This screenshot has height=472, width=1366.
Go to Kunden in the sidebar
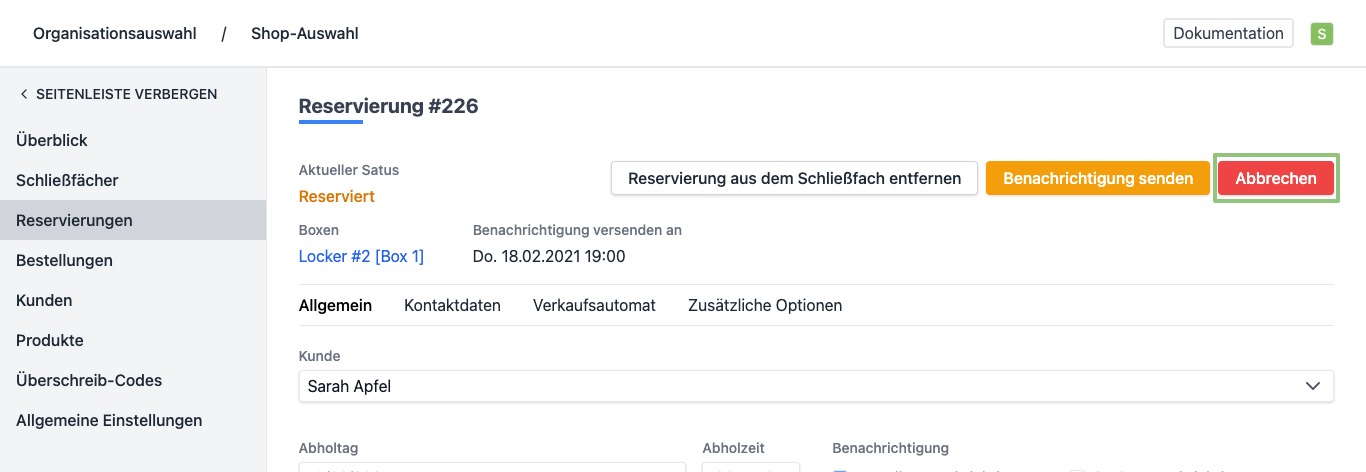click(x=44, y=300)
